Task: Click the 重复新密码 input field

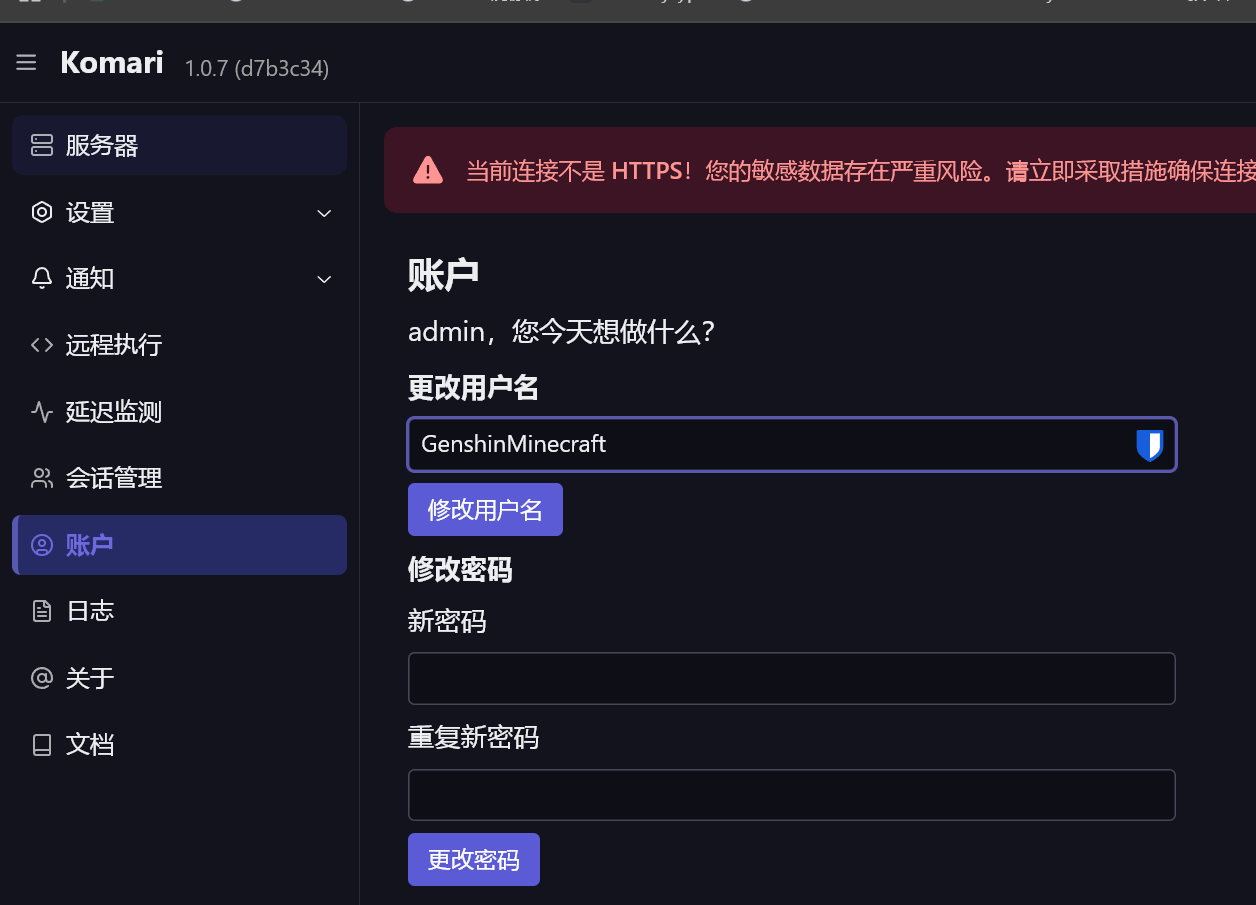Action: [x=790, y=794]
